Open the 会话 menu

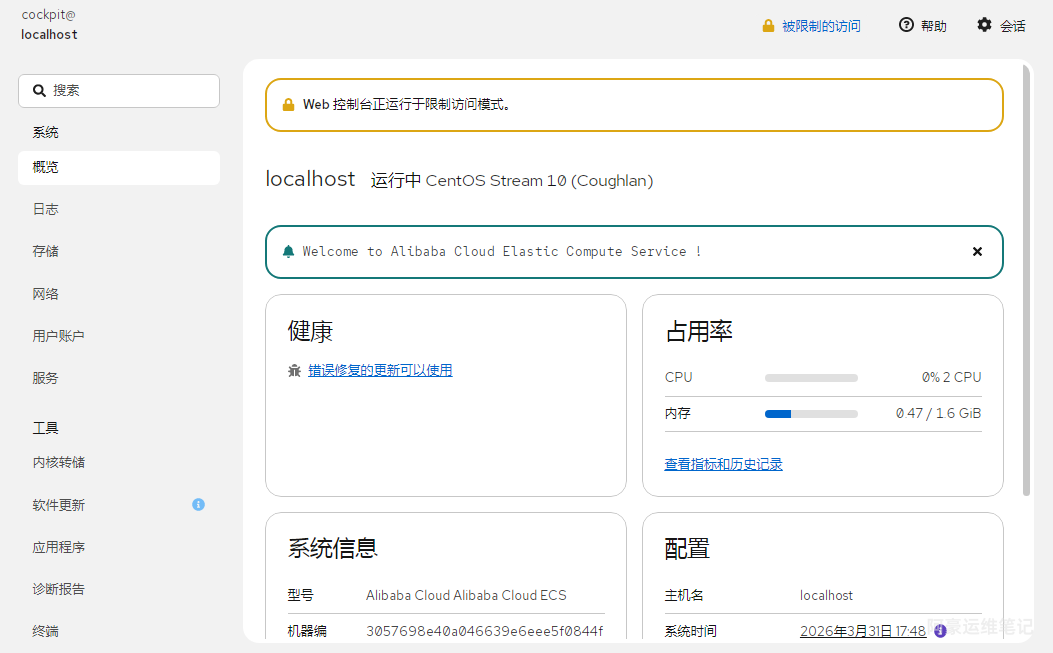tap(1001, 26)
